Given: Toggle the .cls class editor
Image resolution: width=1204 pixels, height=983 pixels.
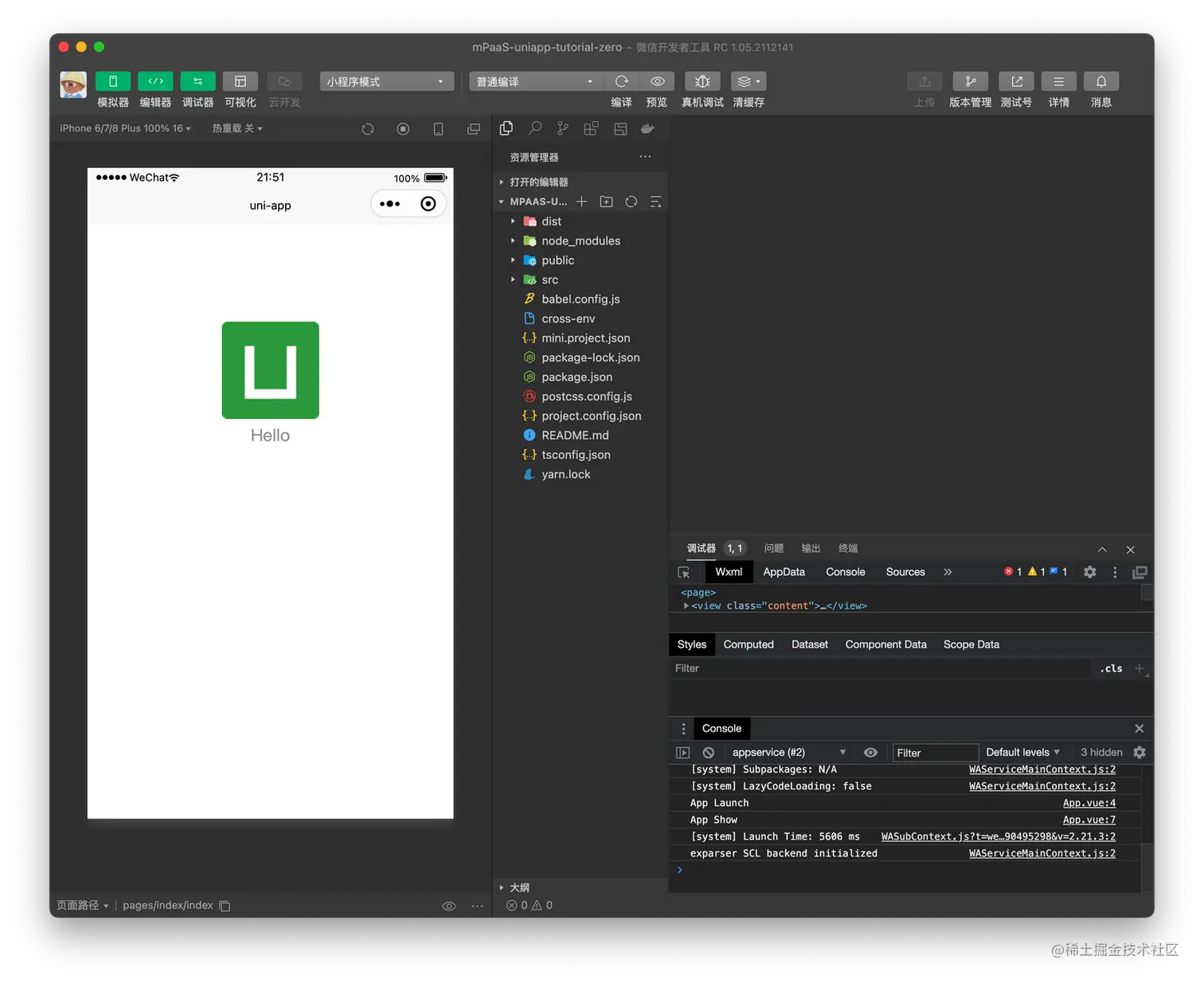Looking at the screenshot, I should (1111, 668).
